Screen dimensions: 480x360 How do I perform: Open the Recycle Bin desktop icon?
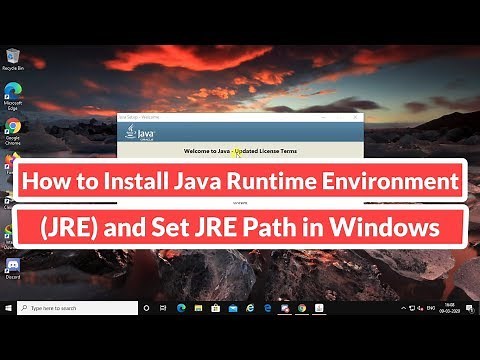pos(13,59)
